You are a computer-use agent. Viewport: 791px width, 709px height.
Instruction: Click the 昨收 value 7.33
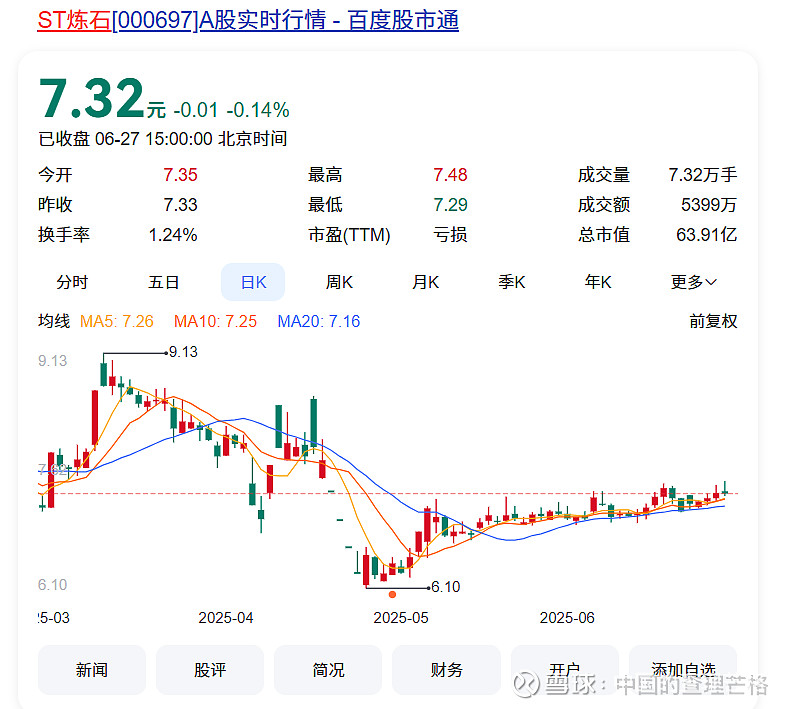tap(180, 205)
